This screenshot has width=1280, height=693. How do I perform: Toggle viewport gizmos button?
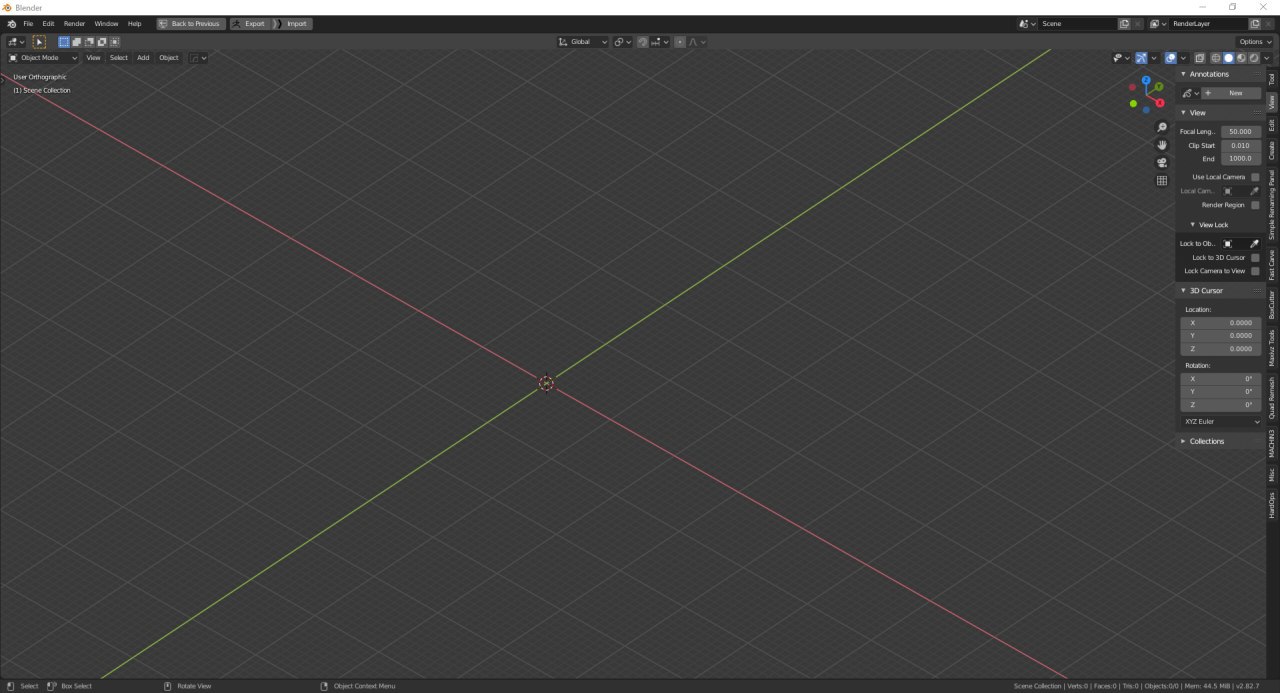coord(1141,58)
